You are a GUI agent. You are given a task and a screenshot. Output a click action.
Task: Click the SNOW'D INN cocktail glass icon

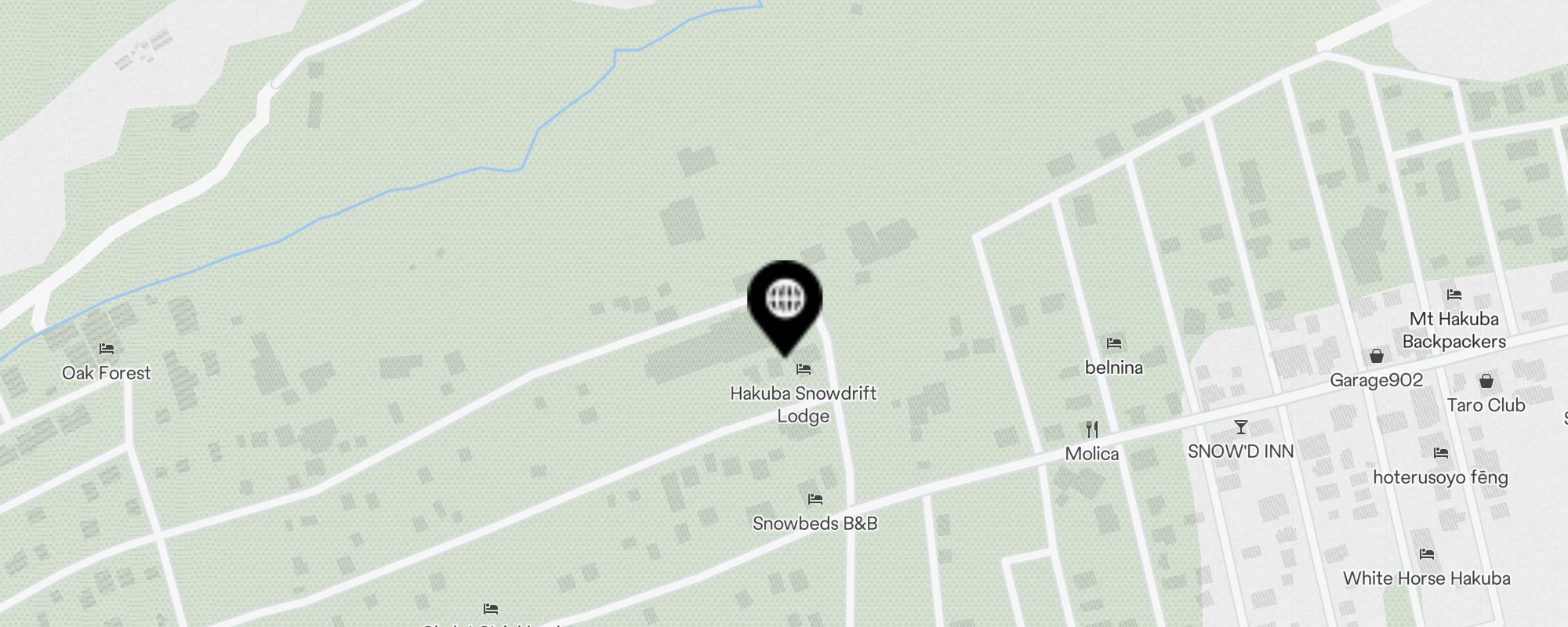pyautogui.click(x=1240, y=427)
